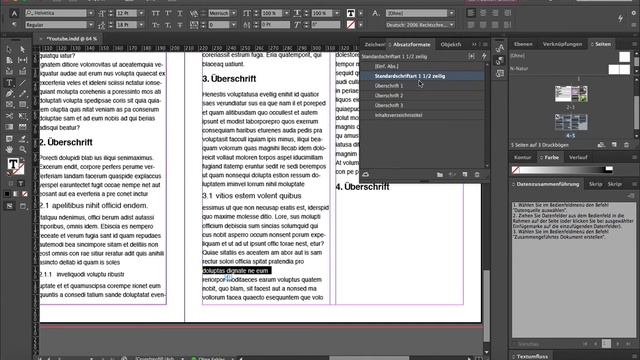Screen dimensions: 640x360
Task: Switch to the Objektfo tab
Action: pyautogui.click(x=451, y=44)
